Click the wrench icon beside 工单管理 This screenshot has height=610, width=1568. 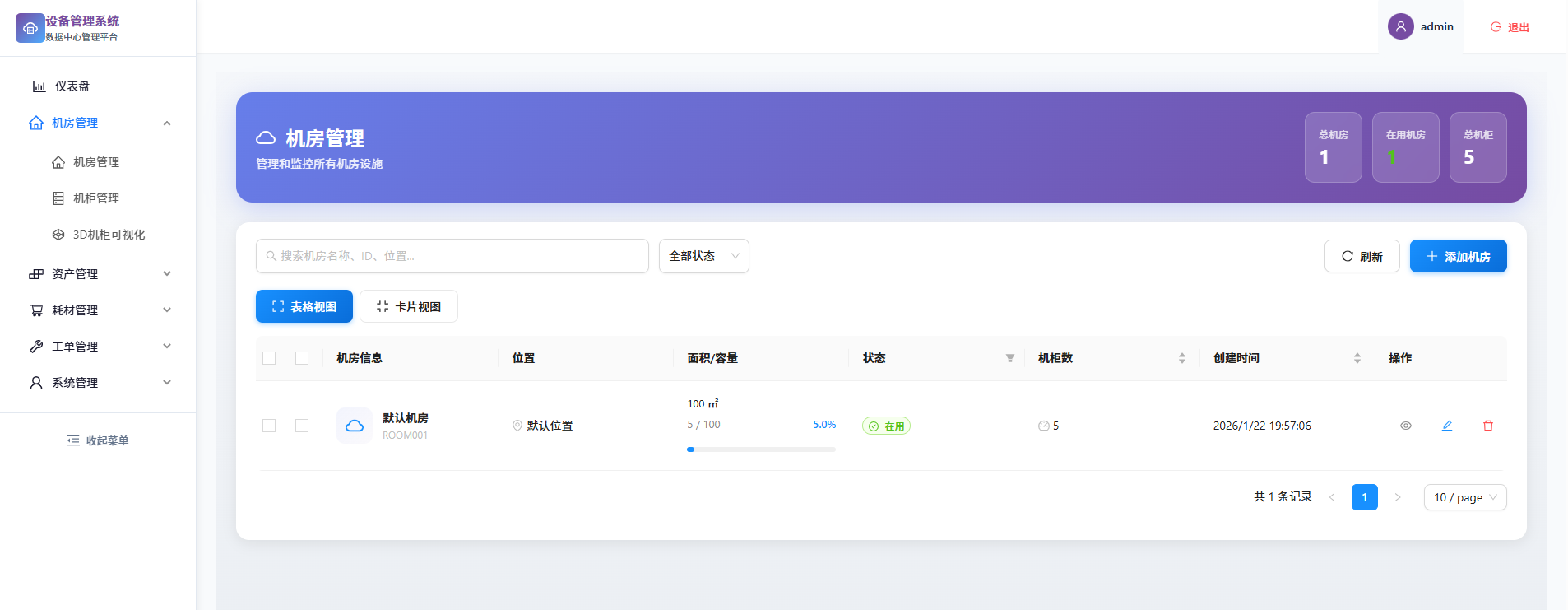click(36, 347)
